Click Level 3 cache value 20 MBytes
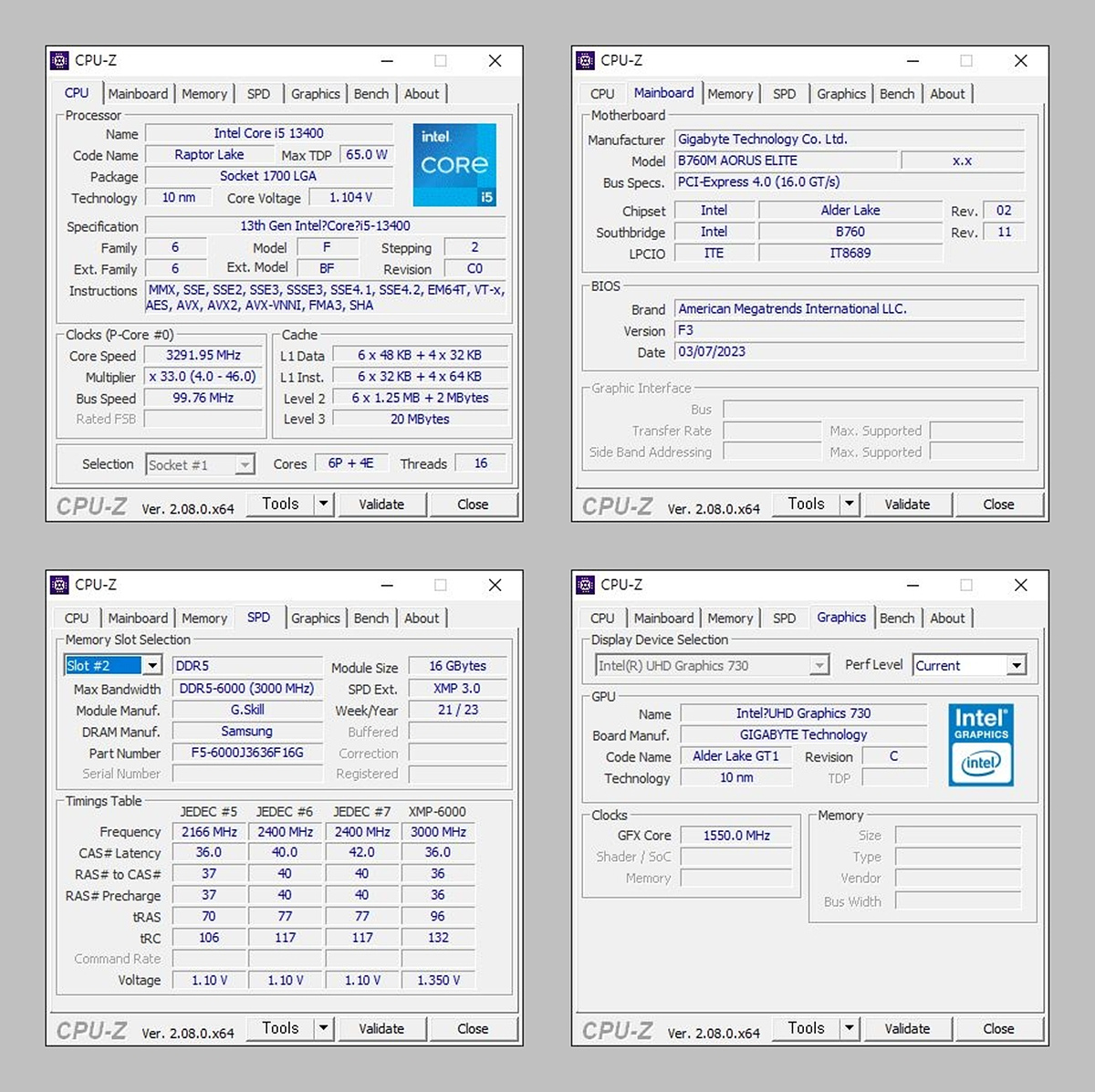Screen dimensions: 1095x1092 point(420,419)
